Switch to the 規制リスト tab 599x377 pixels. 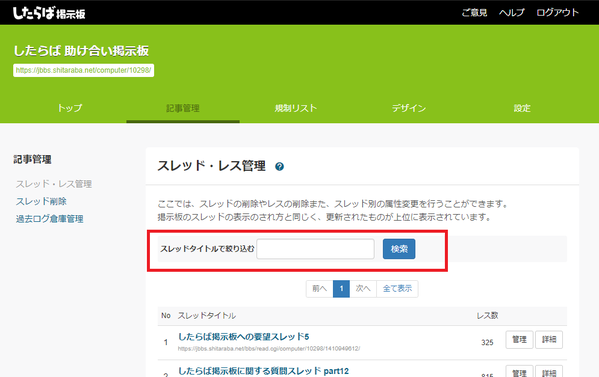296,108
